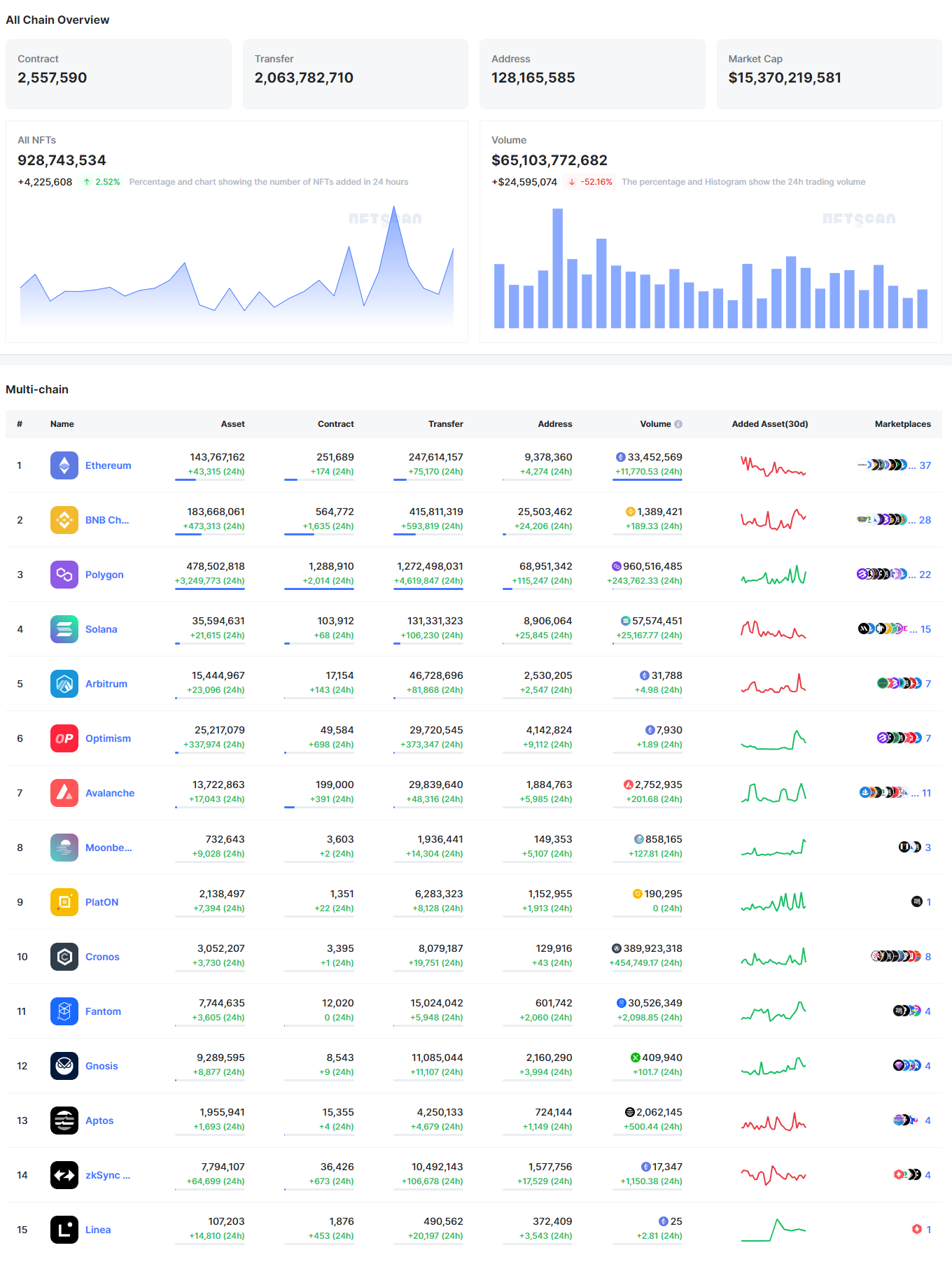Open Ethereum's 37 marketplaces count
The height and width of the screenshot is (1264, 952).
coord(925,465)
